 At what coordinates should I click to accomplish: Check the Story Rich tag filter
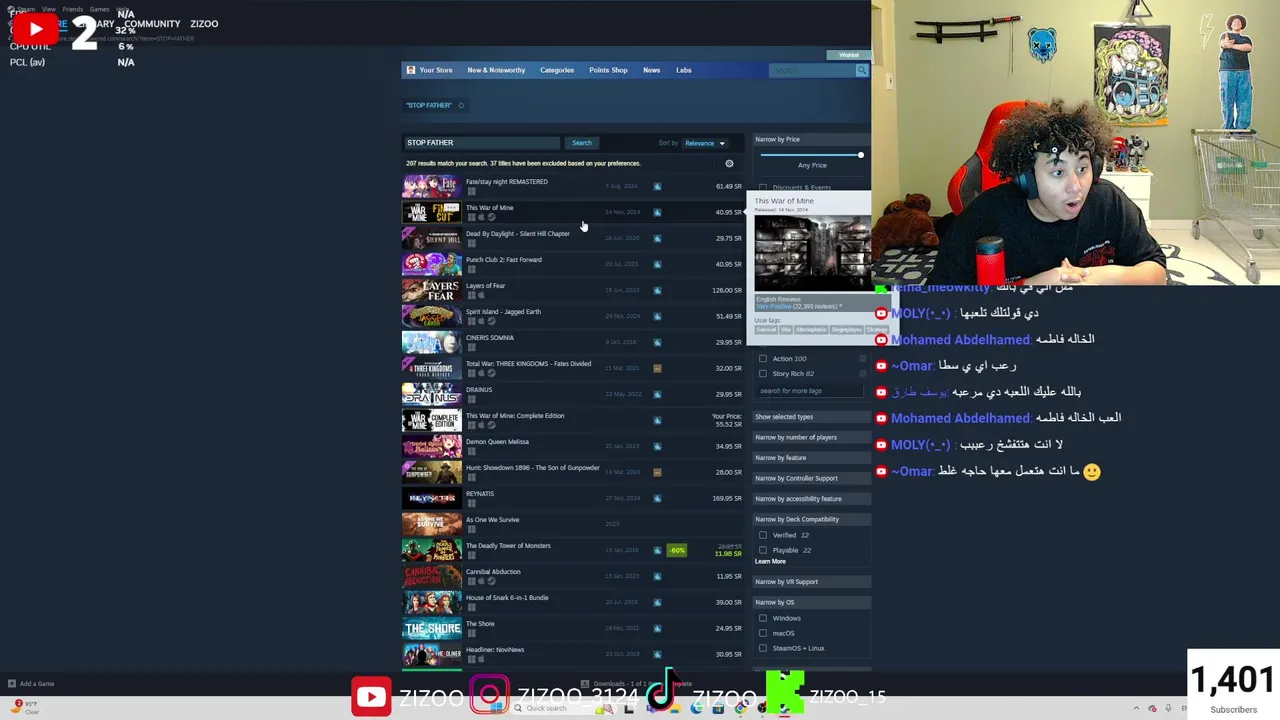coord(763,373)
